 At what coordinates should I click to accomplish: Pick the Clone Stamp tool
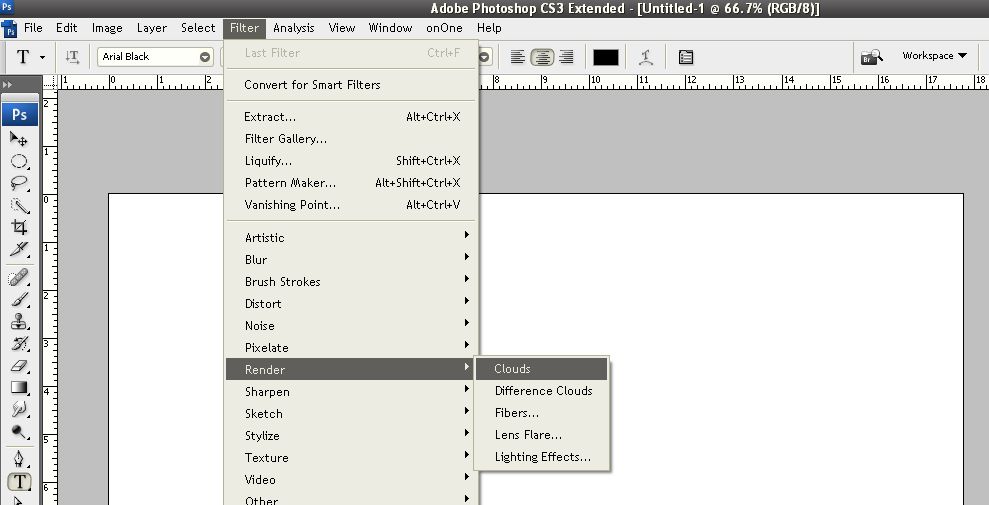(19, 321)
